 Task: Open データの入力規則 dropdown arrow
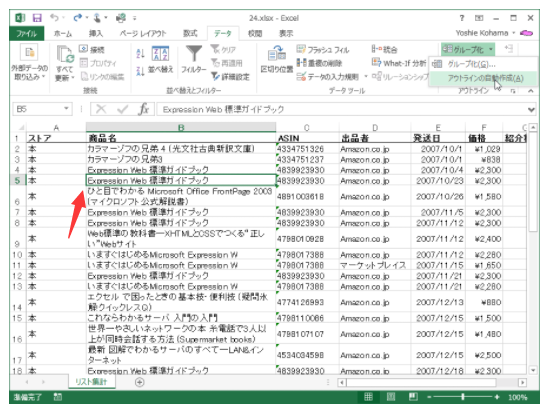pyautogui.click(x=366, y=76)
